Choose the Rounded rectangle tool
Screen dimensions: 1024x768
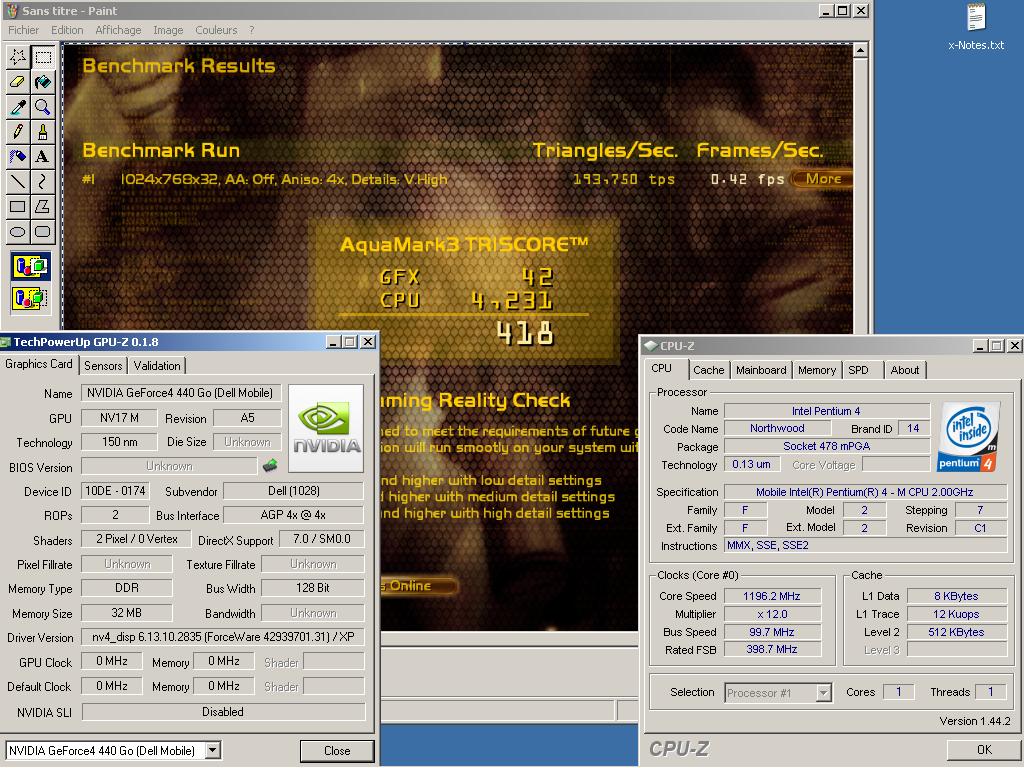42,231
